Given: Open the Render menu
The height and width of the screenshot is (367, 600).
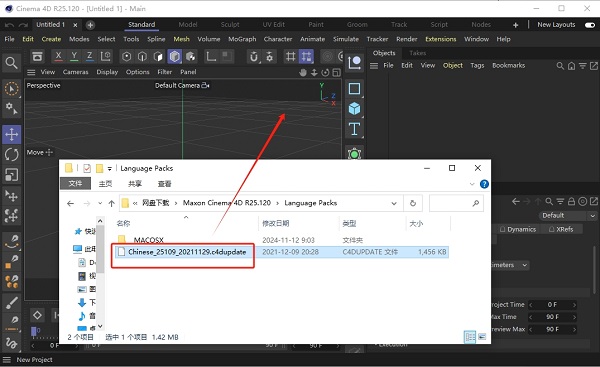Looking at the screenshot, I should click(407, 39).
